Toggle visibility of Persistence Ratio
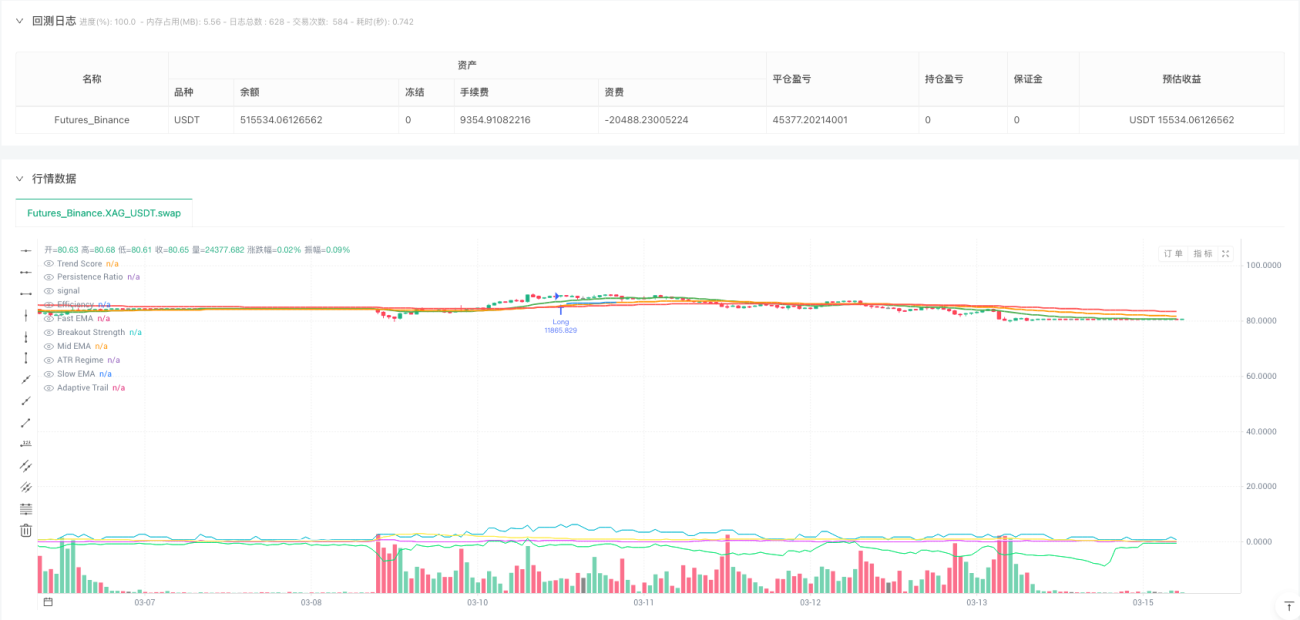The width and height of the screenshot is (1300, 620). click(x=48, y=276)
